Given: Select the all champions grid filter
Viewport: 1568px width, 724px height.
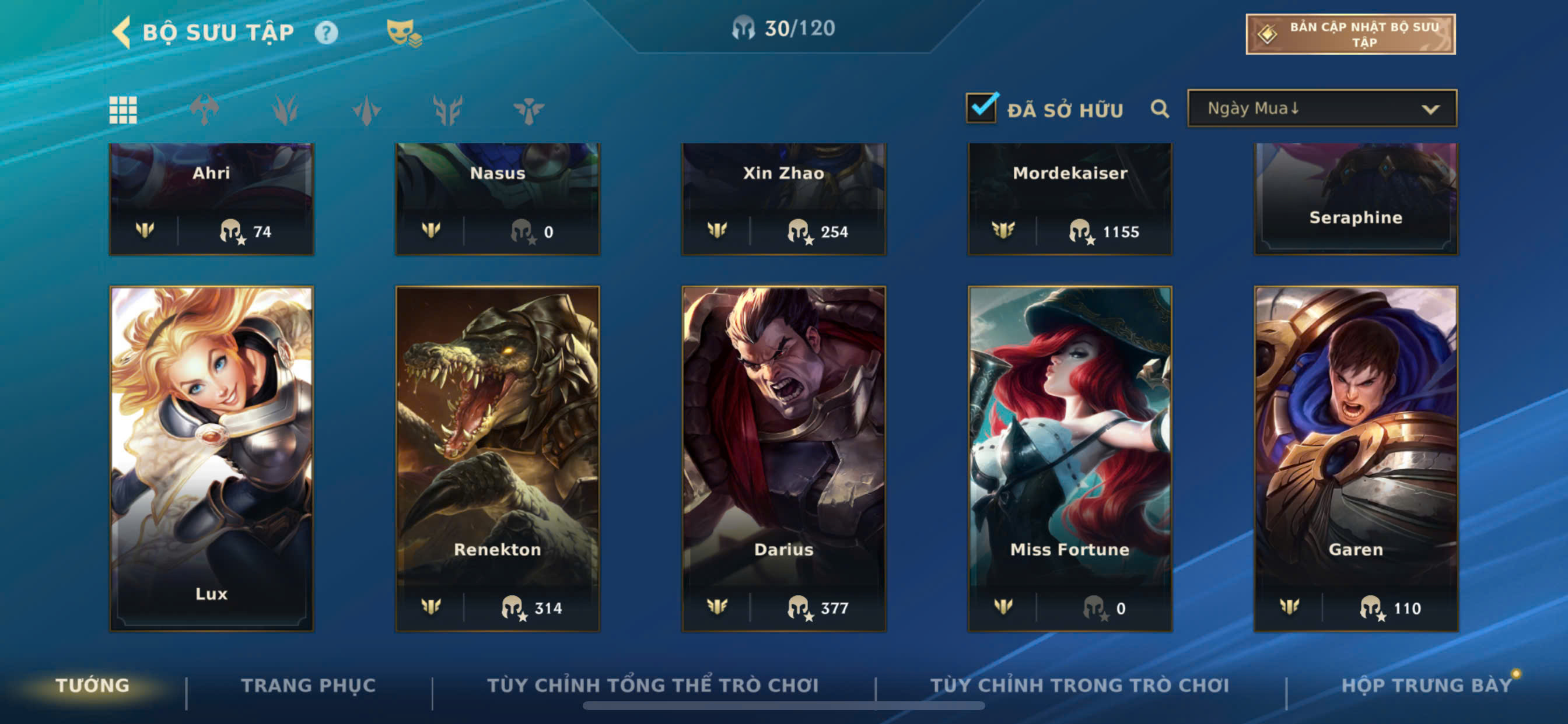Looking at the screenshot, I should pos(123,110).
